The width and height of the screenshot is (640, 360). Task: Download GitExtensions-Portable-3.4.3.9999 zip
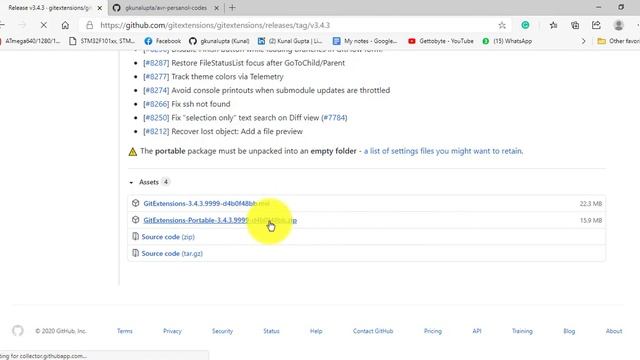[220, 220]
